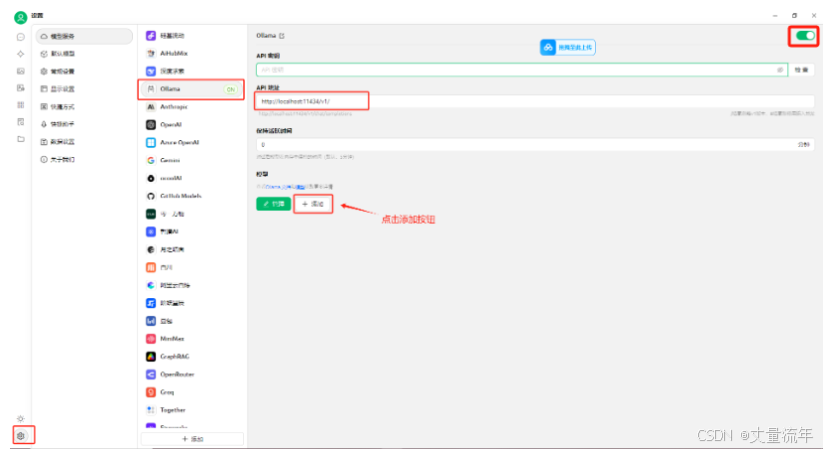Select the 豆包 provider row
The height and width of the screenshot is (451, 825).
192,321
